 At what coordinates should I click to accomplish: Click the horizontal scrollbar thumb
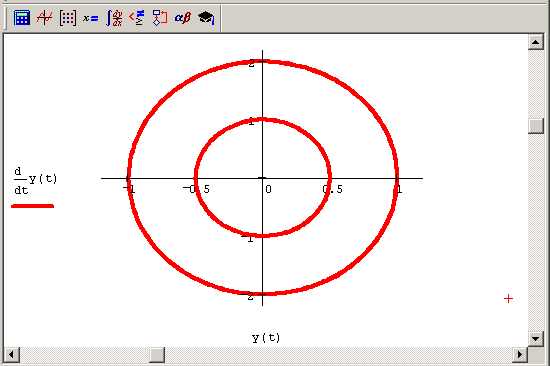coord(157,354)
